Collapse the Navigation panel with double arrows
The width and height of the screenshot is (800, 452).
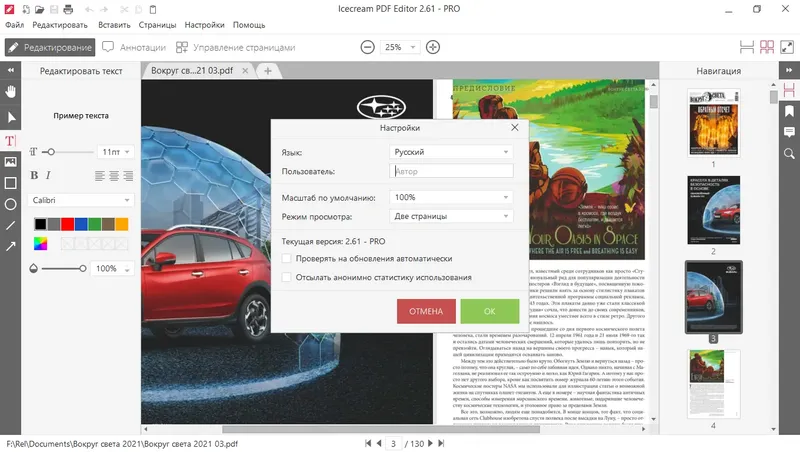(789, 70)
